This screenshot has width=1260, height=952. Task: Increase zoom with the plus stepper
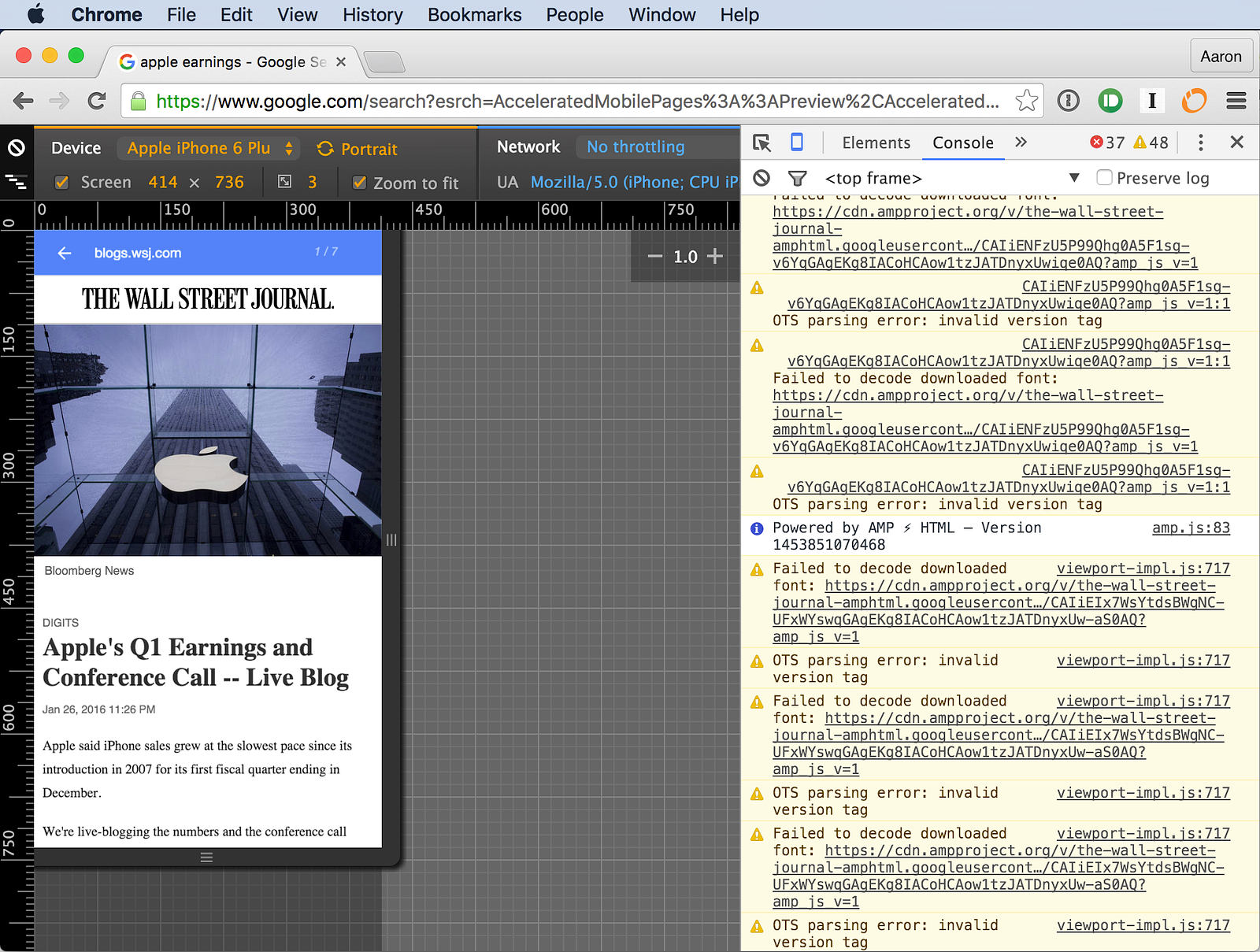715,256
